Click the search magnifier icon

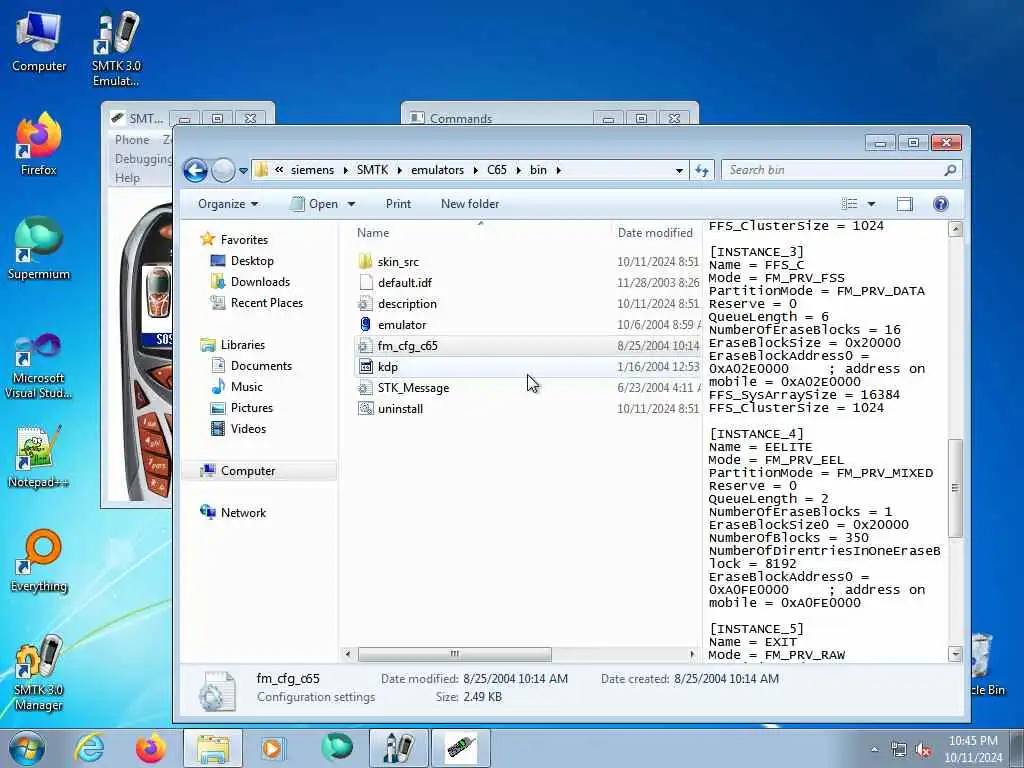pos(950,170)
